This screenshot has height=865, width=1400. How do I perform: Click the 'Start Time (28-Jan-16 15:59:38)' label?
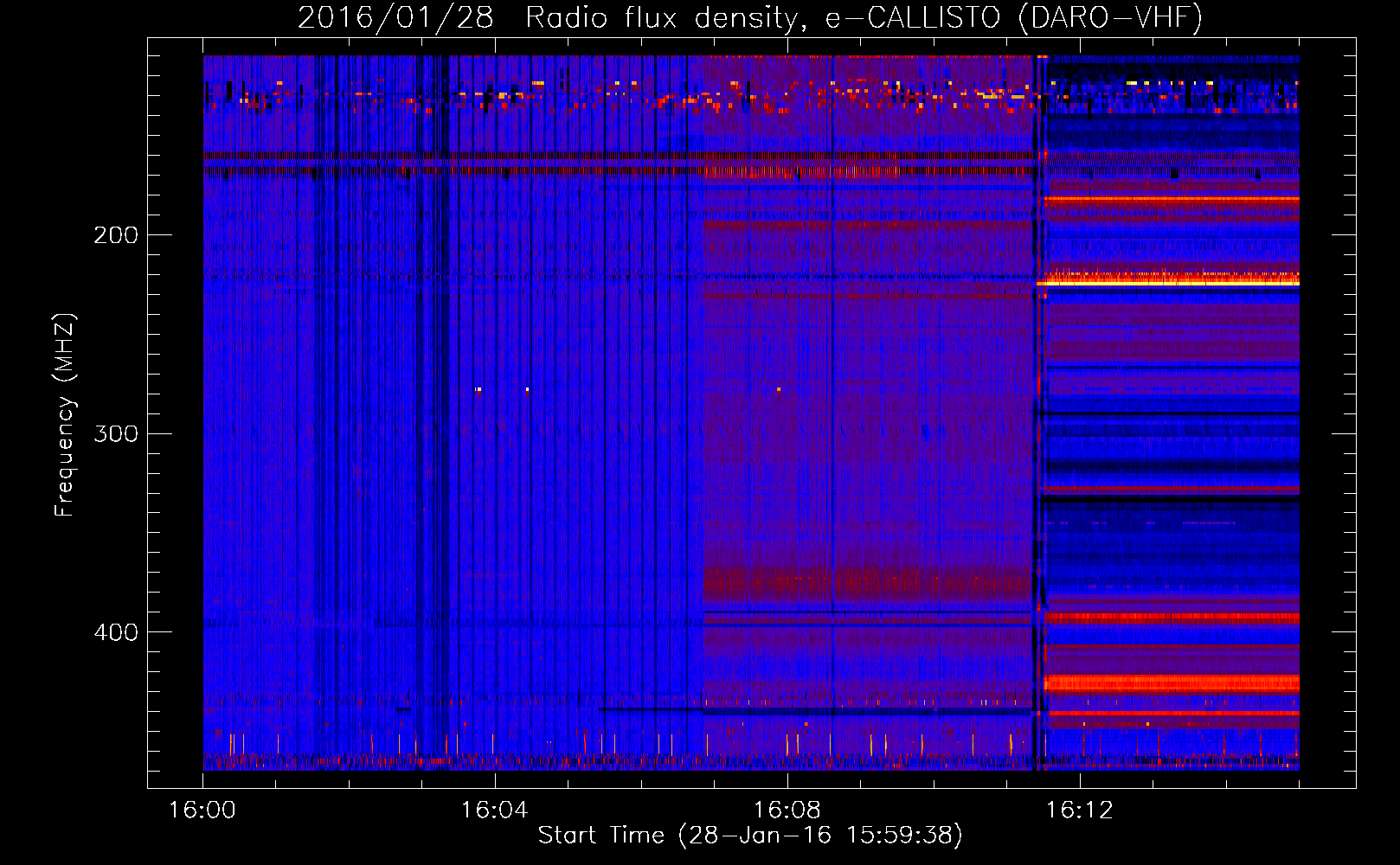[750, 836]
